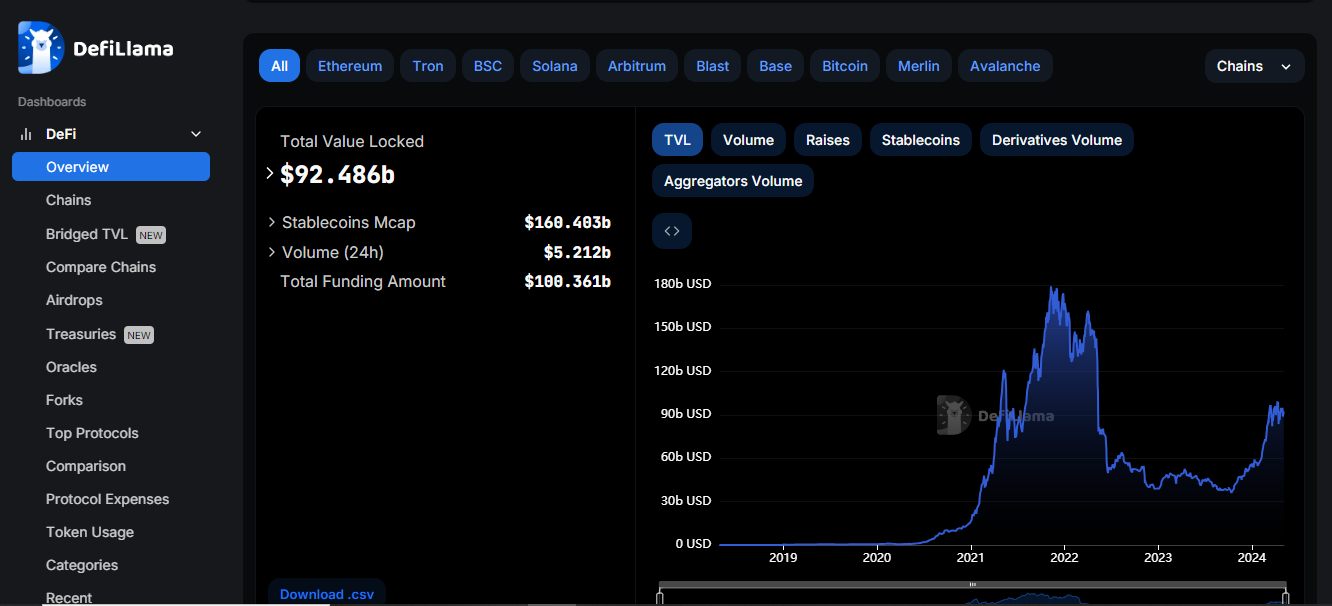
Task: Filter by Solana chain
Action: pyautogui.click(x=555, y=66)
